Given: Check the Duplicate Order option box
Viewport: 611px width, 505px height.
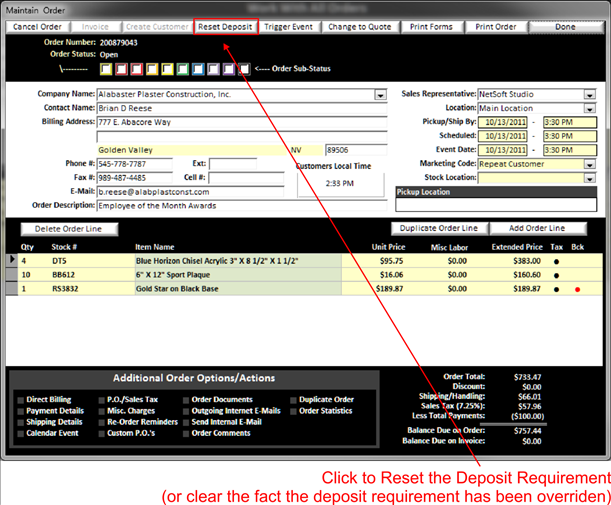Looking at the screenshot, I should pyautogui.click(x=292, y=399).
